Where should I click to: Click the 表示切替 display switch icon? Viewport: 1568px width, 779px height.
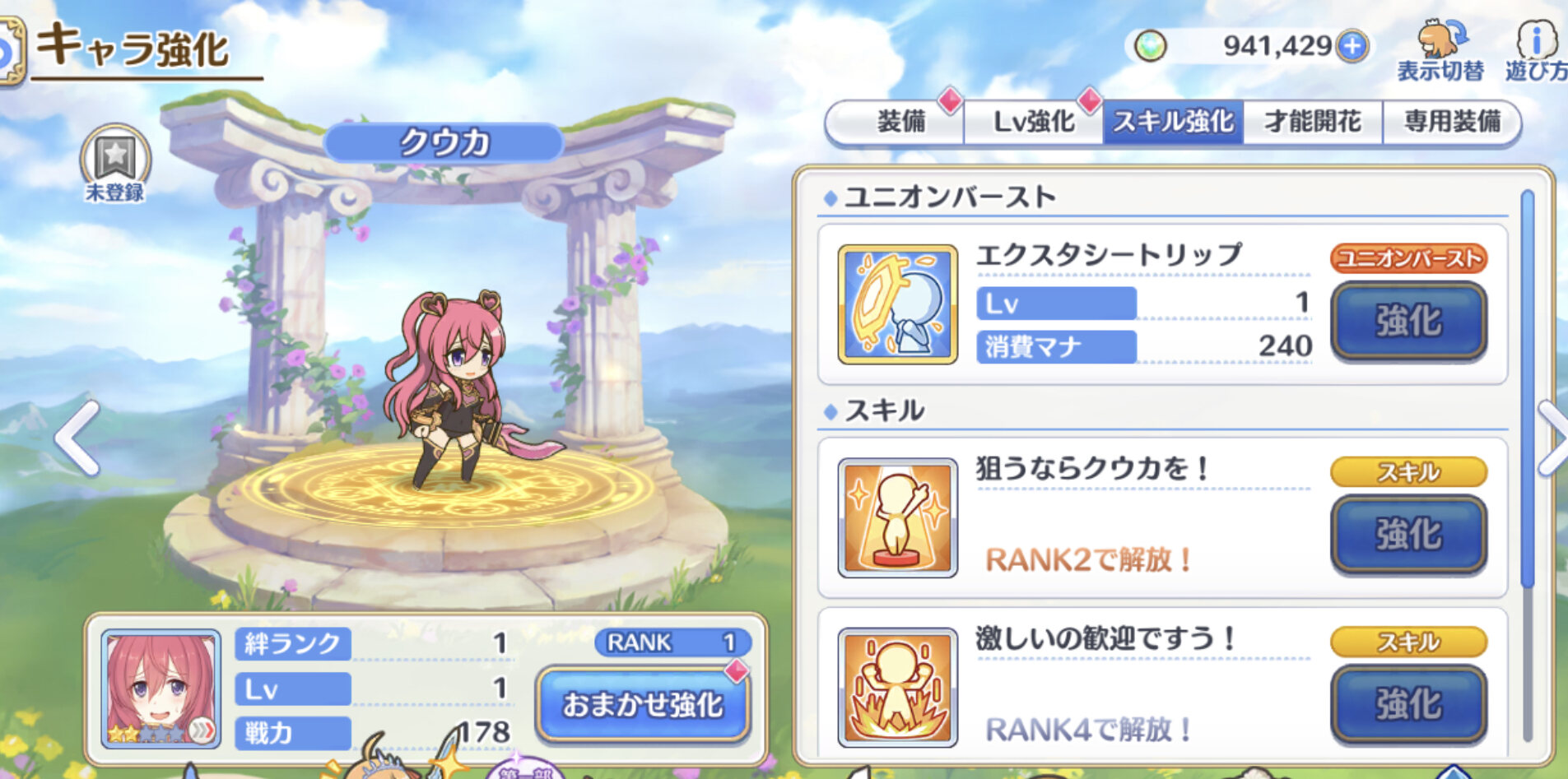coord(1440,50)
